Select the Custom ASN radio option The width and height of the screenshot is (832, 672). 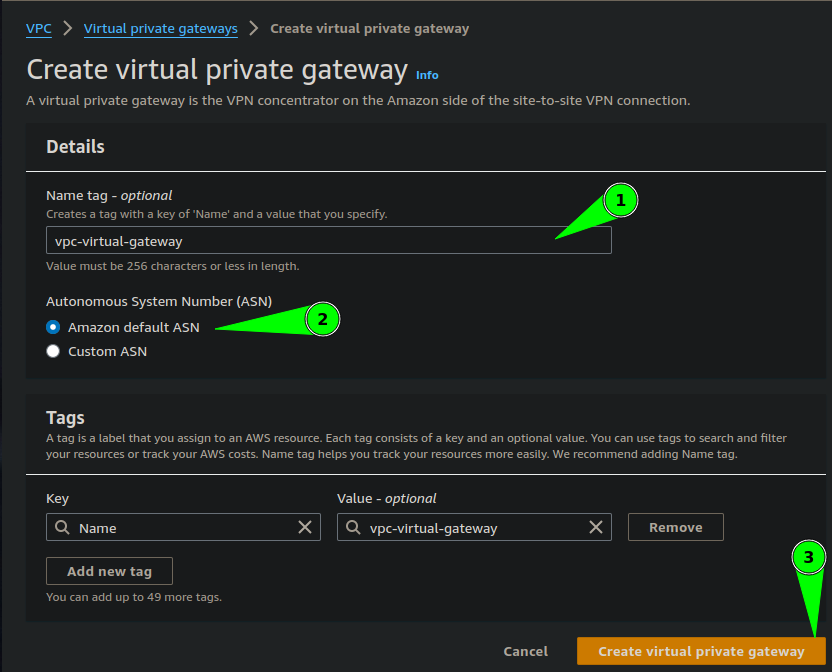click(53, 351)
